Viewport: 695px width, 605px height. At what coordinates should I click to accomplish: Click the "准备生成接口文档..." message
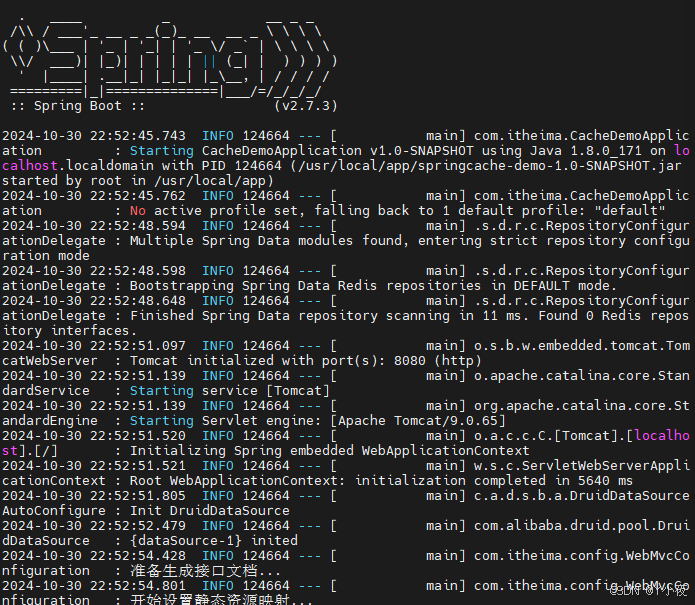pyautogui.click(x=205, y=571)
